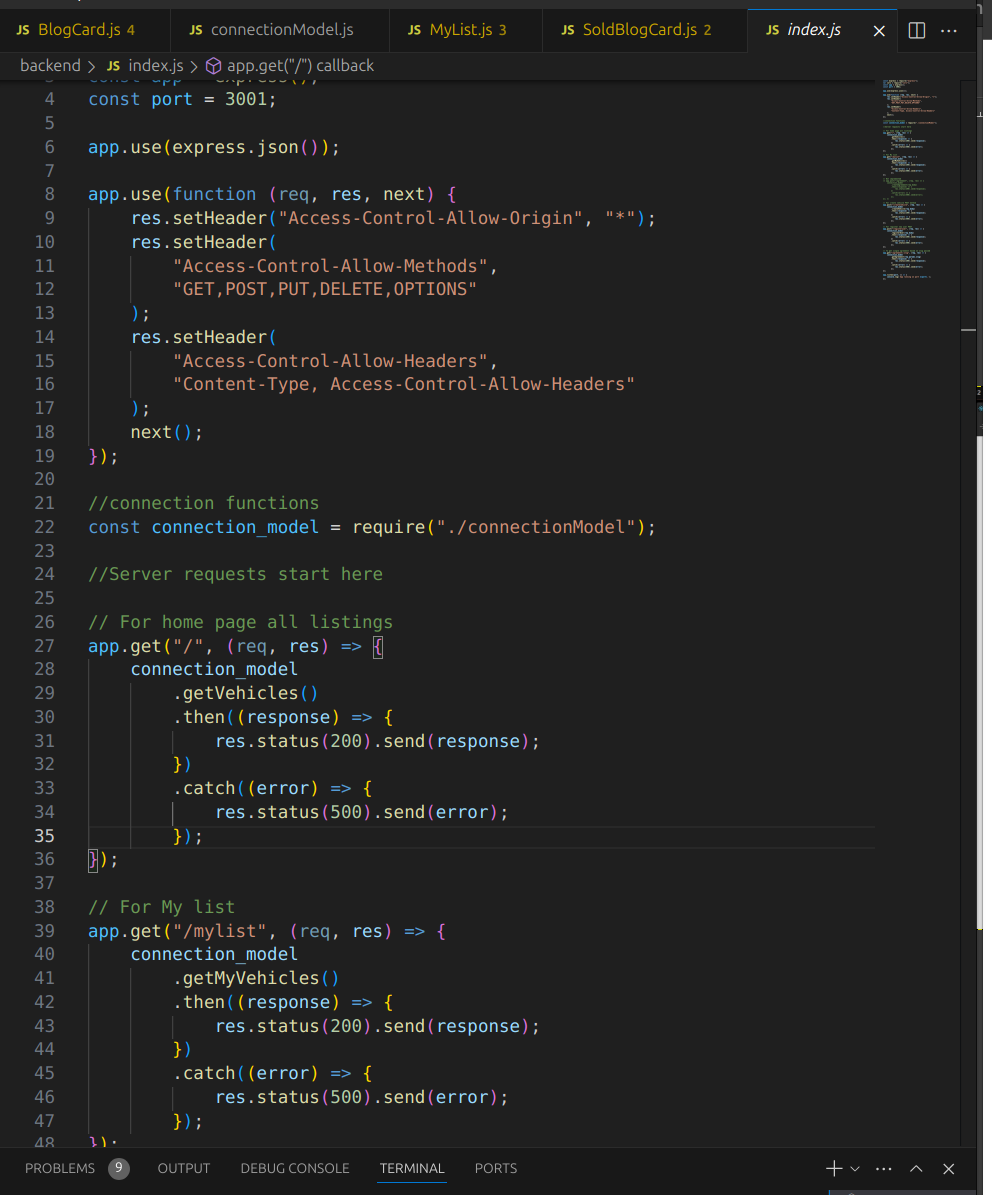Viewport: 992px width, 1195px height.
Task: Maximize the panel using the caret icon
Action: pos(916,1168)
